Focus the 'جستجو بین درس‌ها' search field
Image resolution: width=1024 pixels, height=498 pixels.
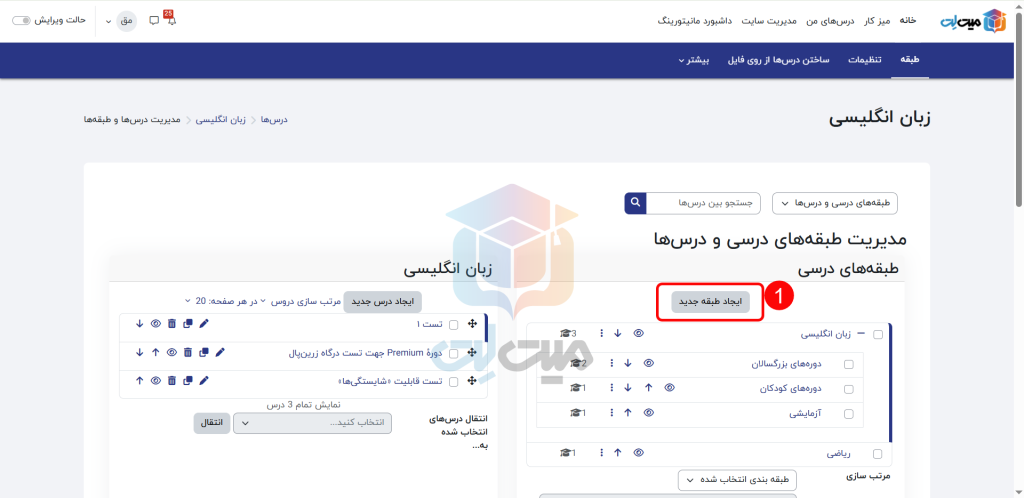point(703,203)
